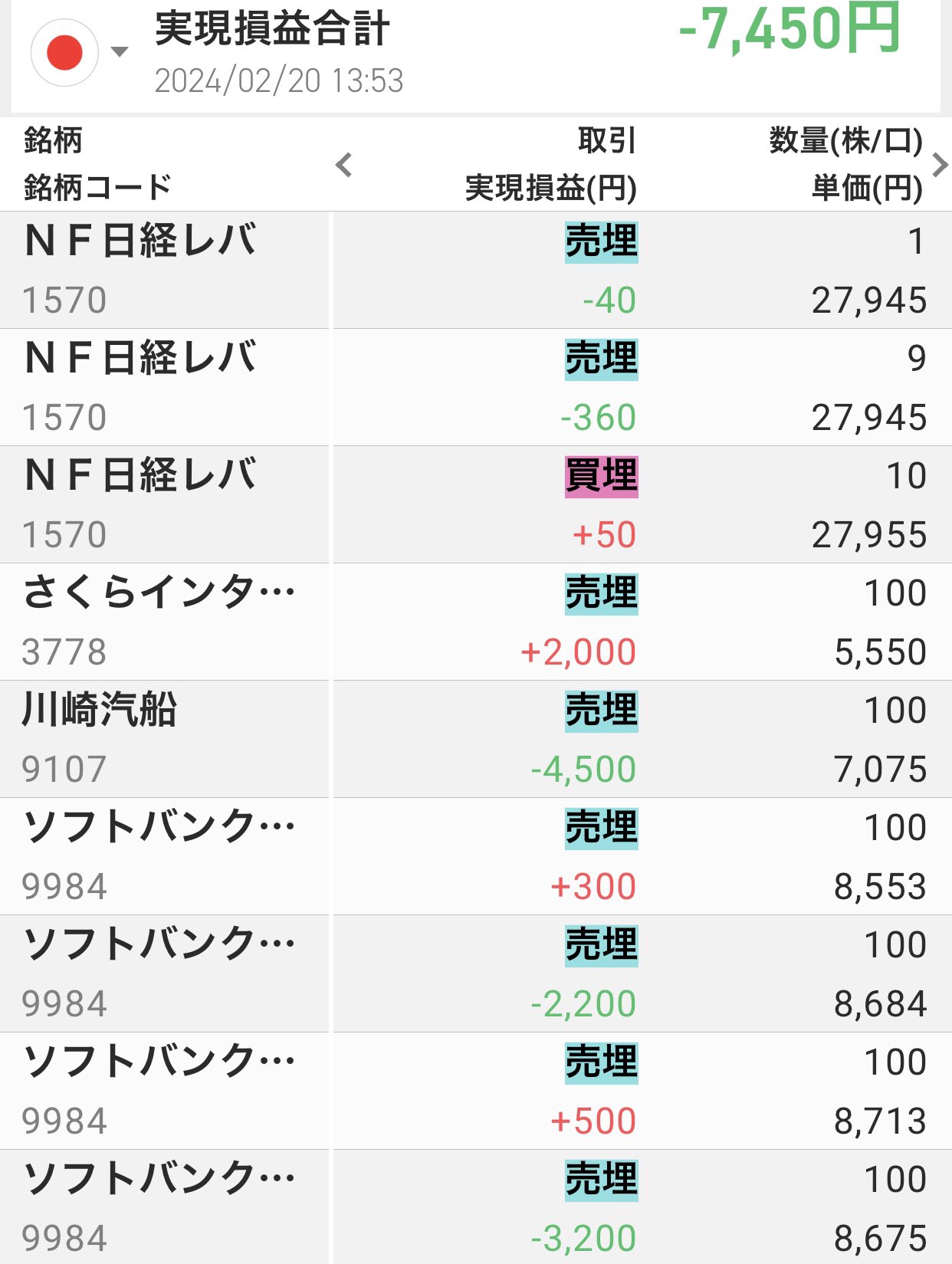The height and width of the screenshot is (1264, 952).
Task: Click the -7,450円 total profit value
Action: 790,29
